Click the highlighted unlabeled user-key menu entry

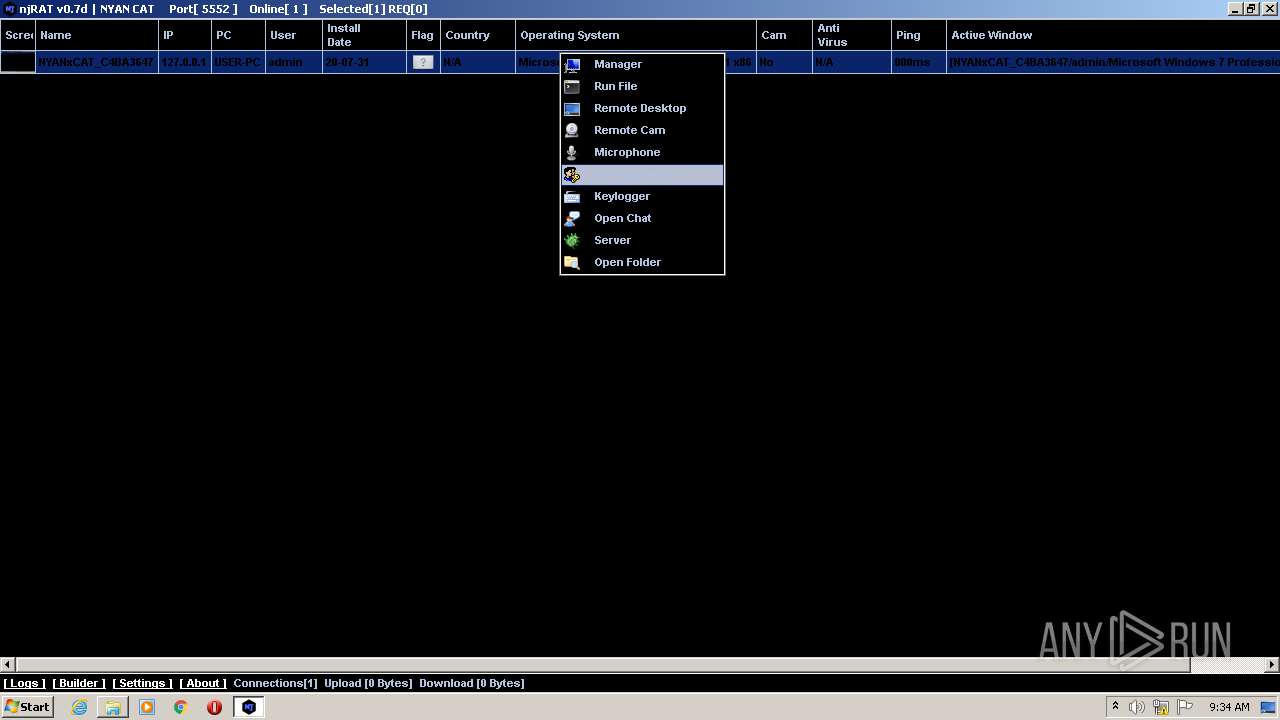click(x=642, y=175)
